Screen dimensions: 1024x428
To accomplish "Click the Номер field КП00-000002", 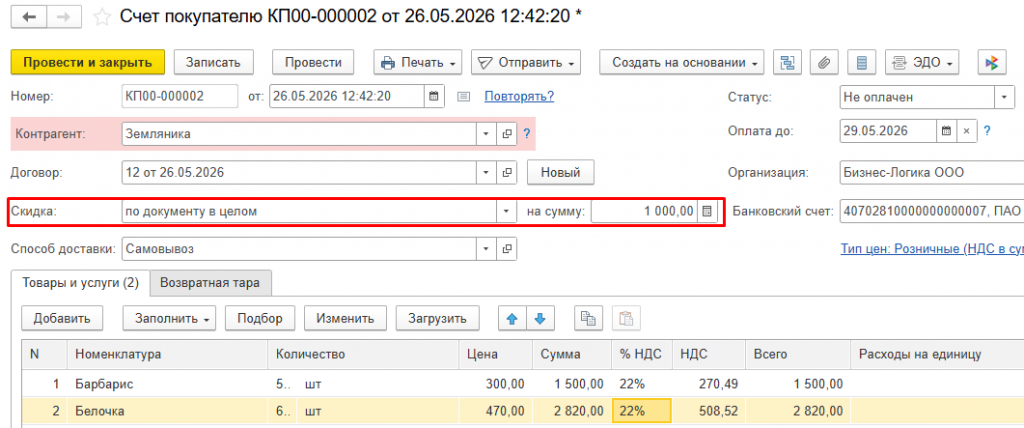I will coord(180,96).
